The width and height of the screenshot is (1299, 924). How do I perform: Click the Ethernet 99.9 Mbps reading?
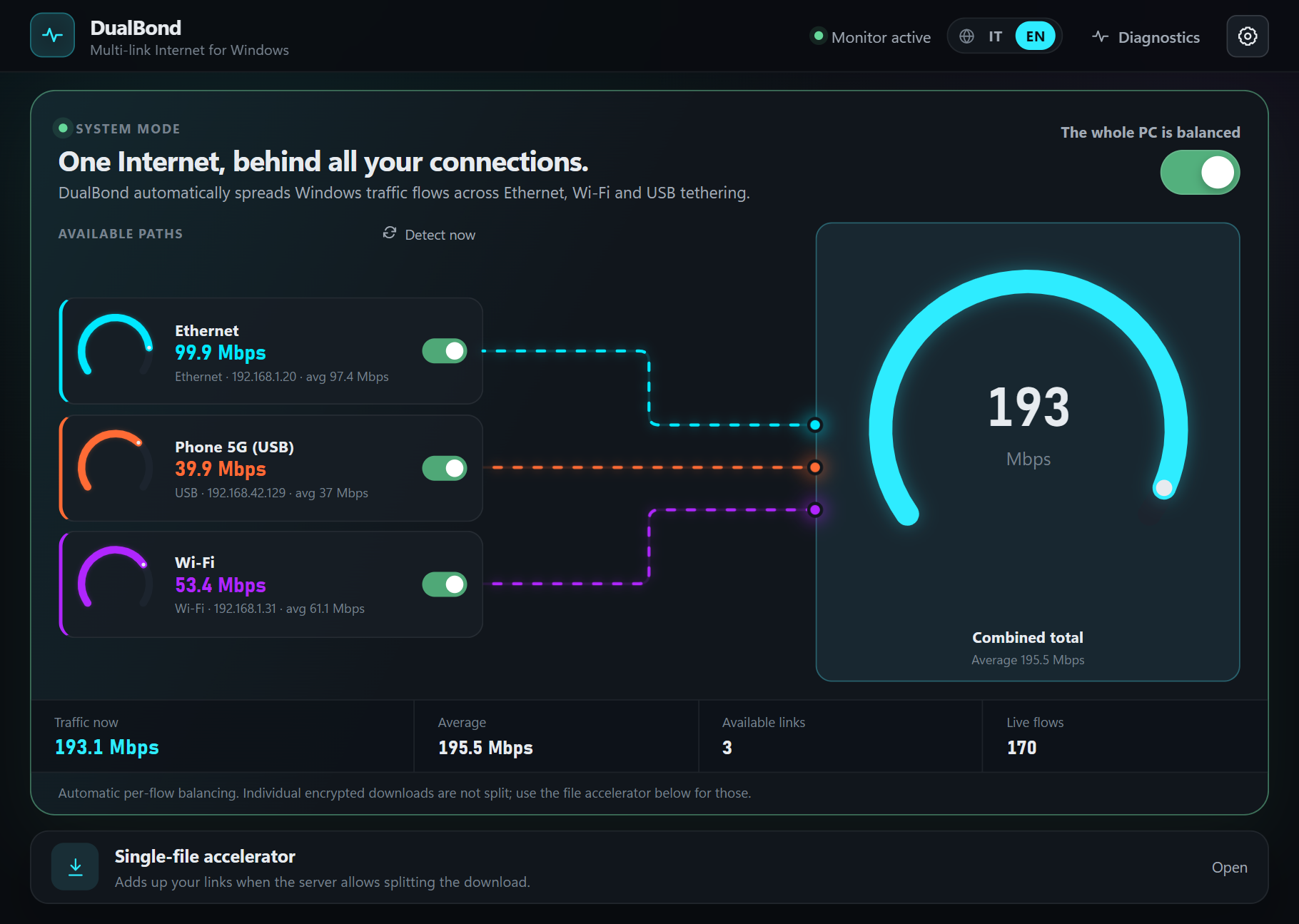221,352
